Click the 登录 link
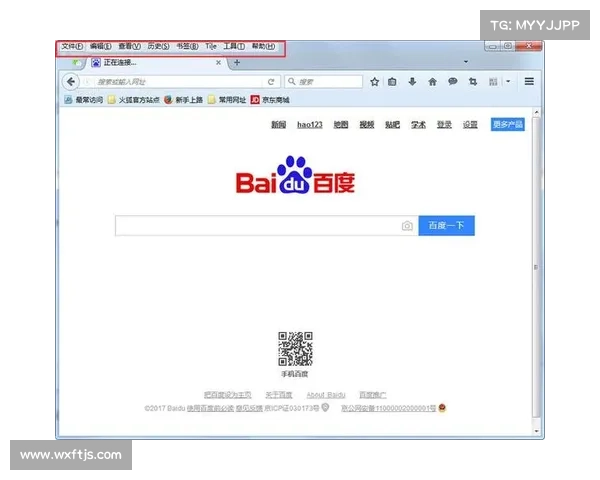The height and width of the screenshot is (480, 600). 444,125
